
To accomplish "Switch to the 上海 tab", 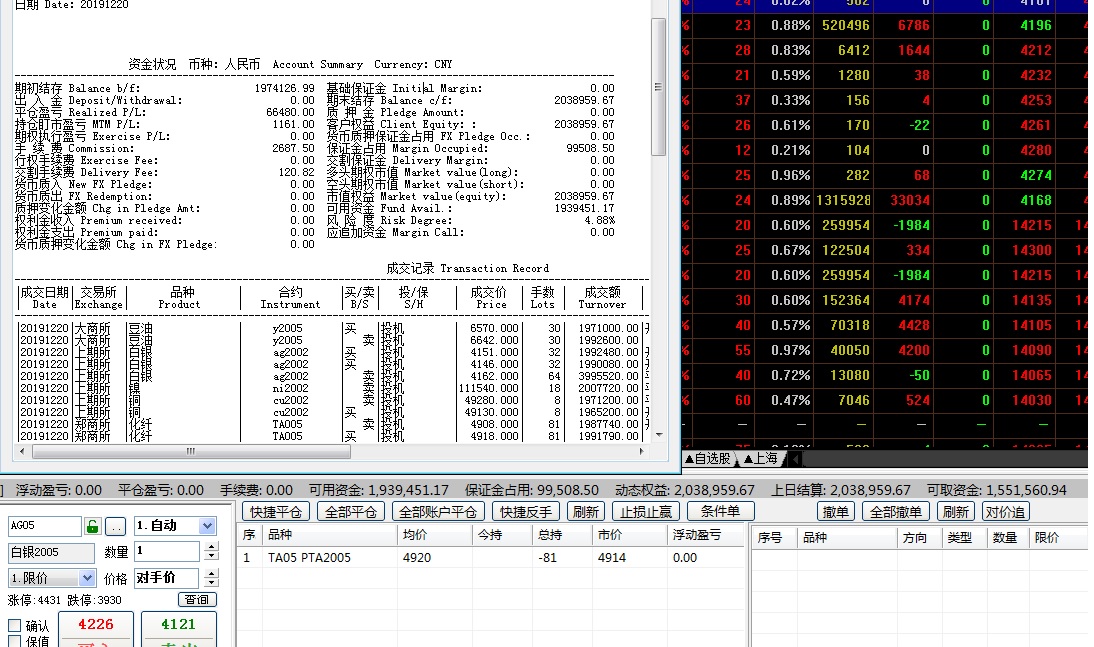I will (x=760, y=459).
